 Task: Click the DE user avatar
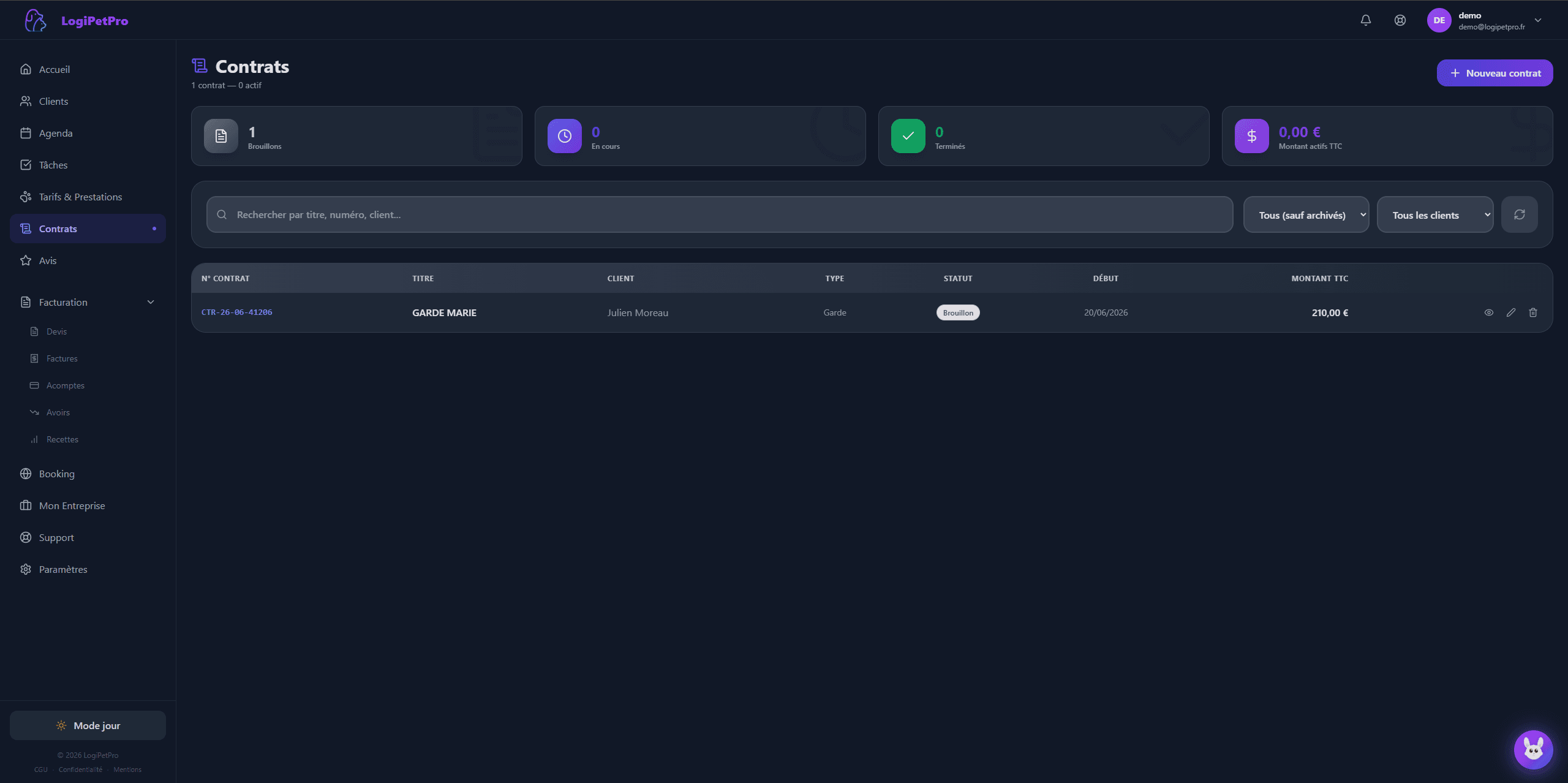(x=1439, y=20)
